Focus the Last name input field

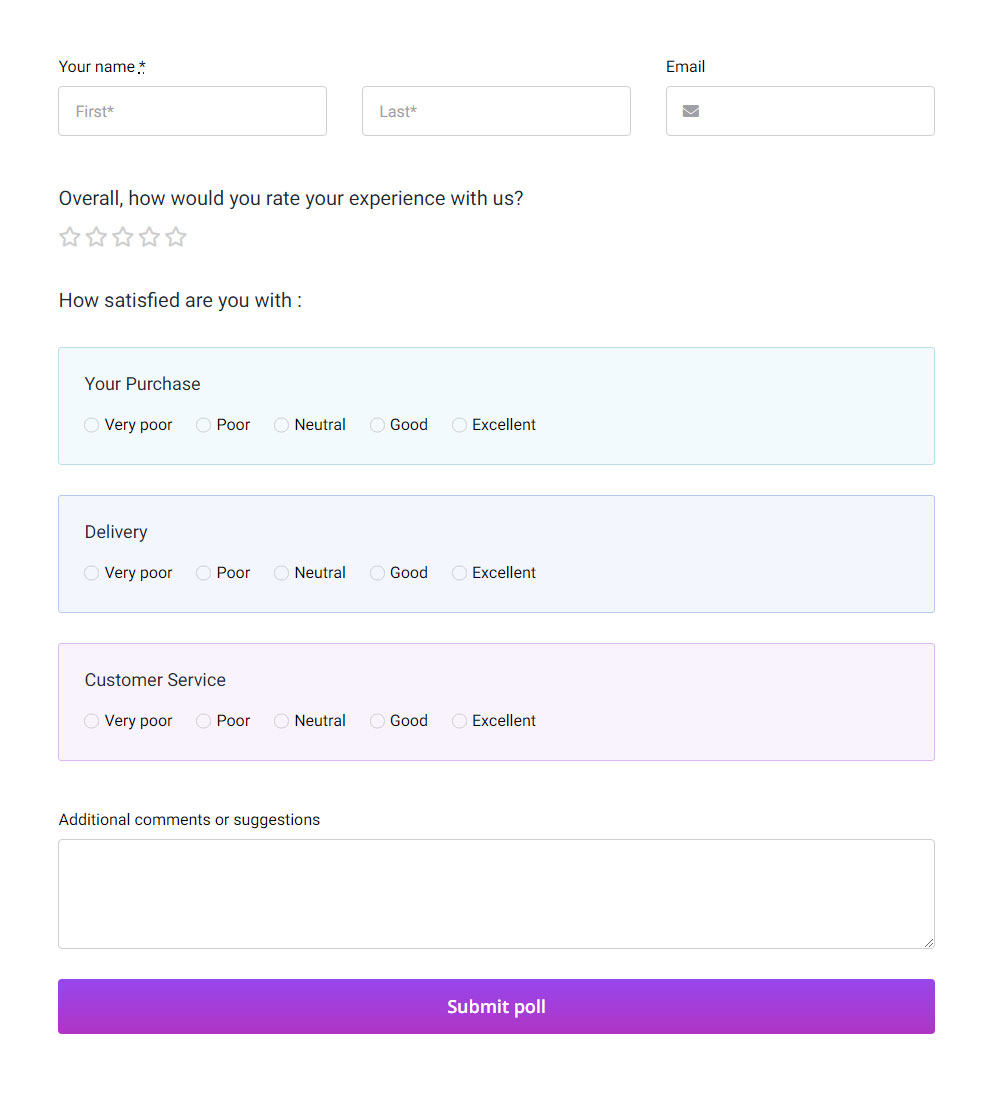coord(496,111)
